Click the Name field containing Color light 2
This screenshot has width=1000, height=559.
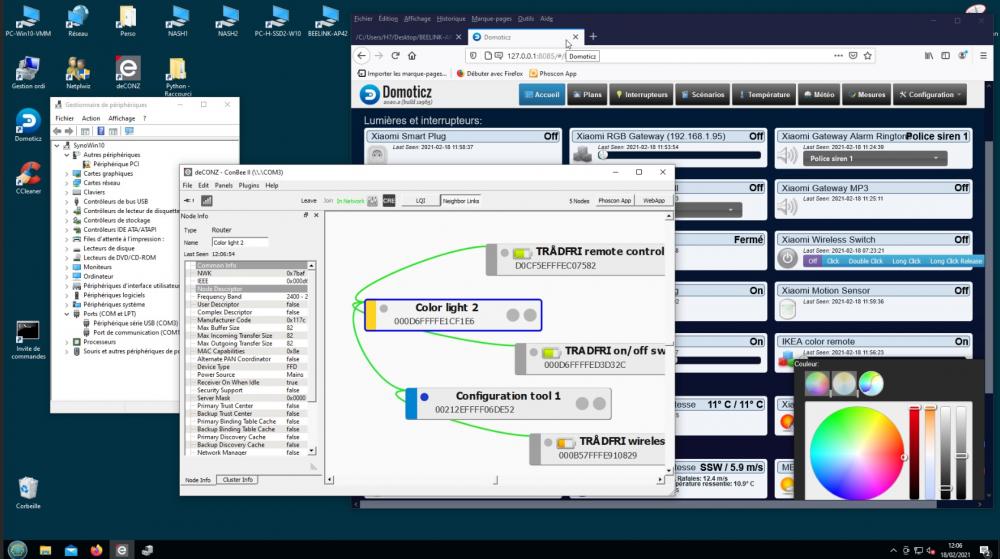point(240,242)
